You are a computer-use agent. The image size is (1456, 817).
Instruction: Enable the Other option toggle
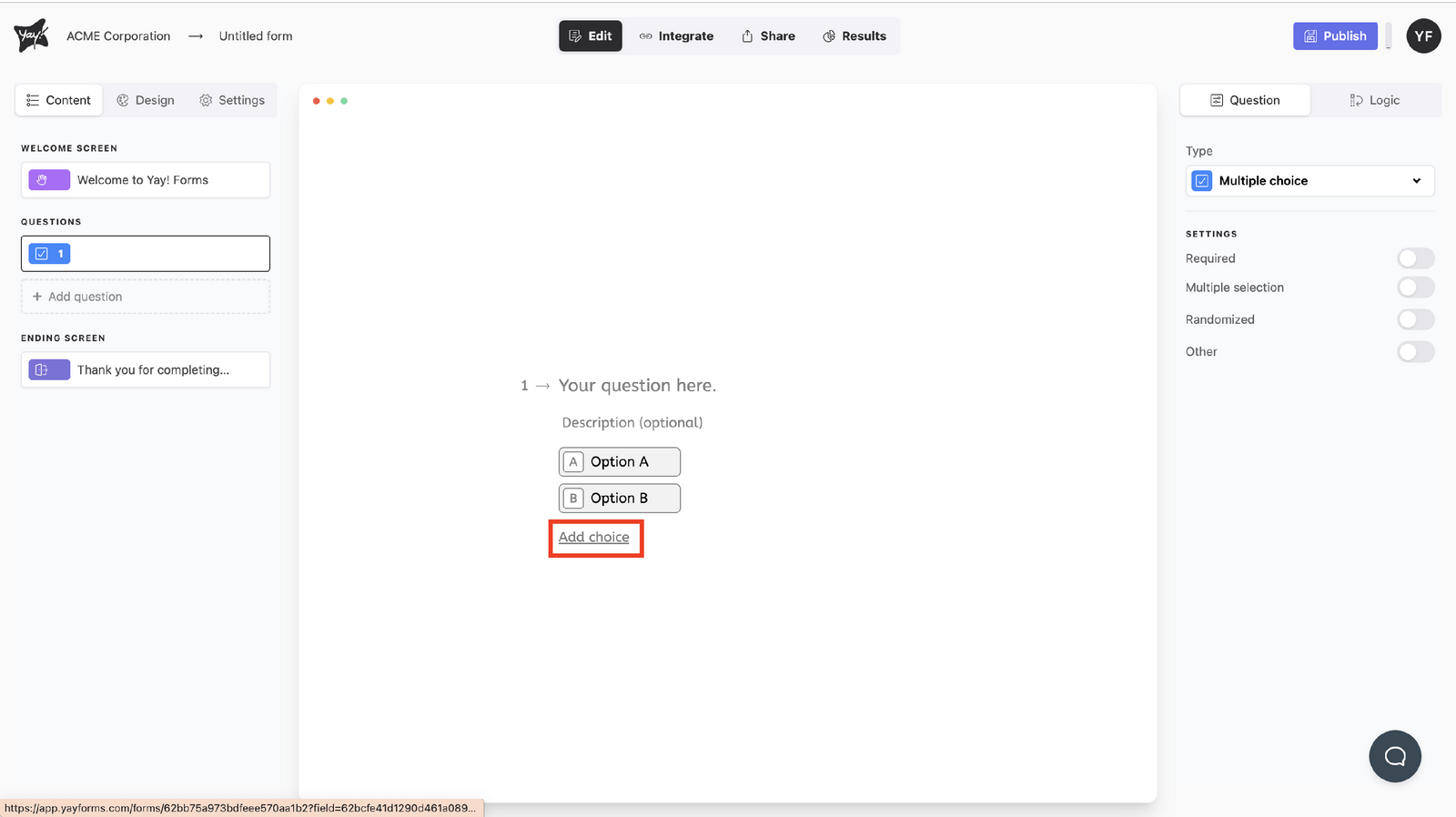tap(1415, 352)
